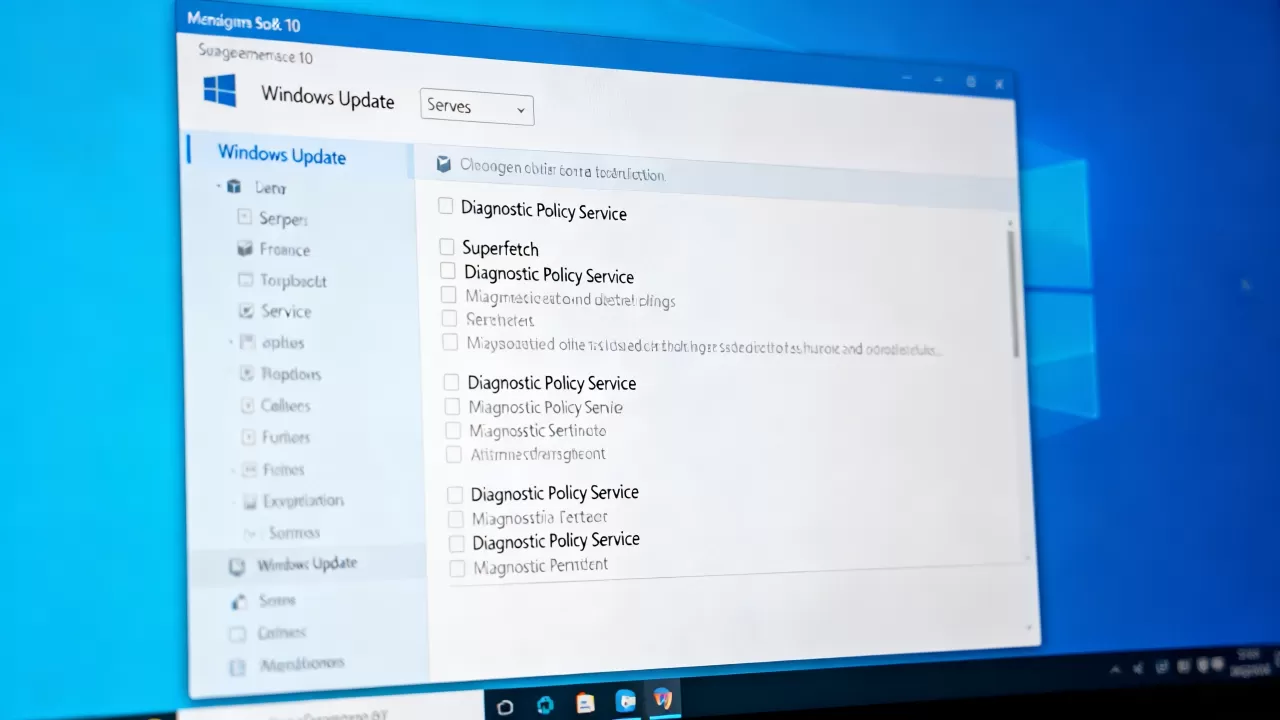Screen dimensions: 1280x720
Task: Click the Fronce icon in the sidebar
Action: point(244,248)
